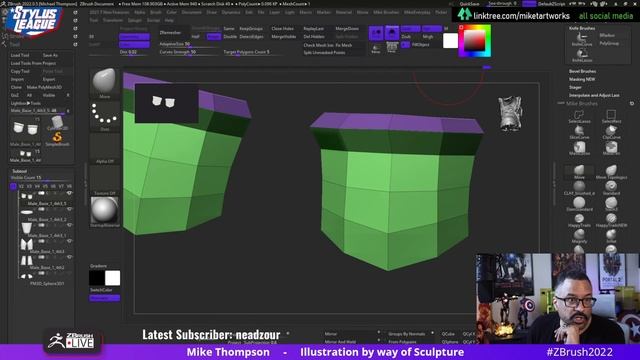Select the DamStandard brush

pos(579,204)
